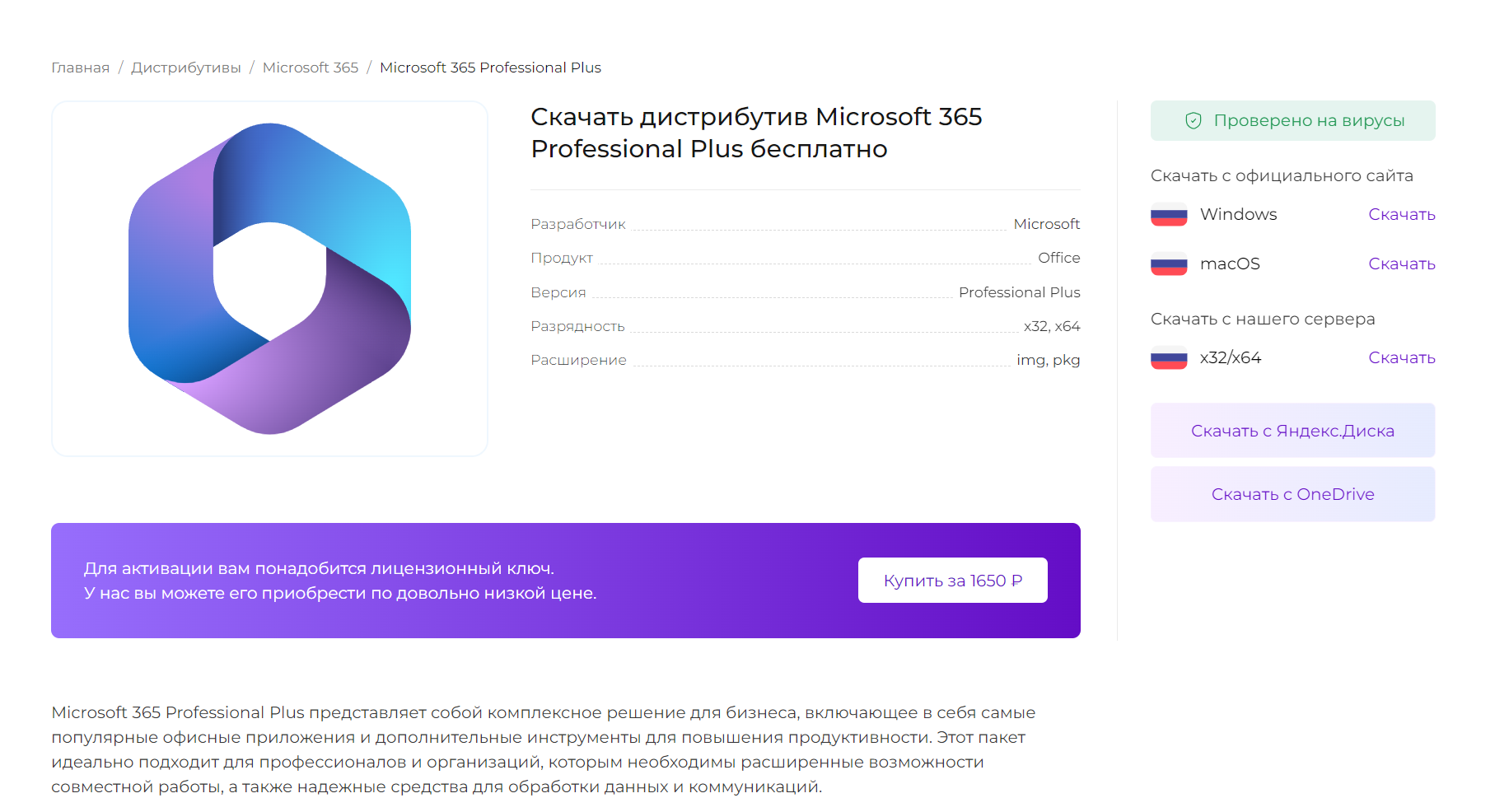Open Дистрибутивы breadcrumb link

[x=186, y=68]
